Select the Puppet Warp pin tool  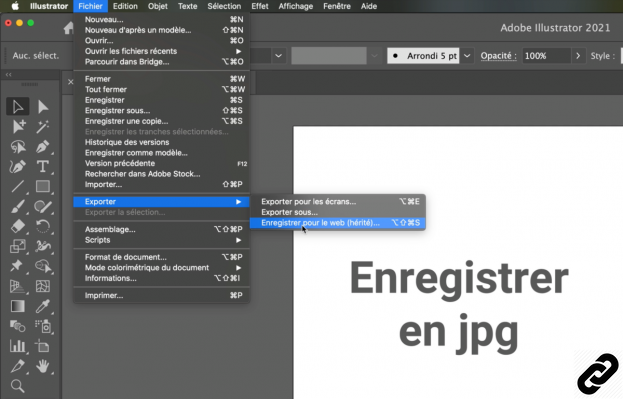pos(17,266)
